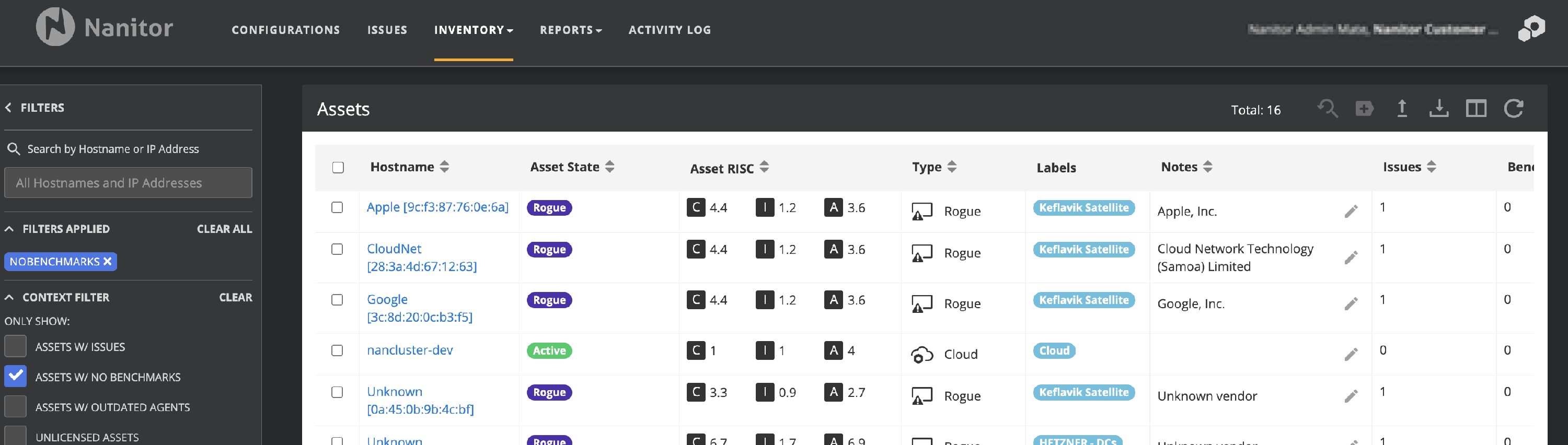
Task: Click the refresh assets icon
Action: (x=1513, y=109)
